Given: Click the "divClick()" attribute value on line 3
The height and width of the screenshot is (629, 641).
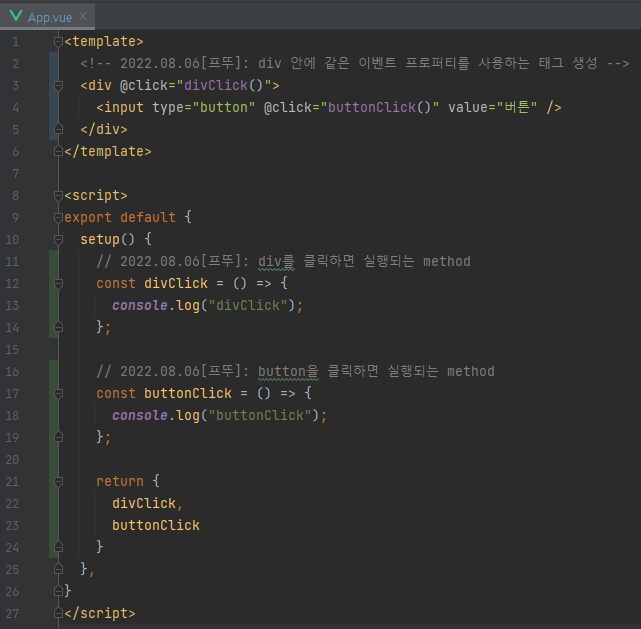Looking at the screenshot, I should coord(223,85).
